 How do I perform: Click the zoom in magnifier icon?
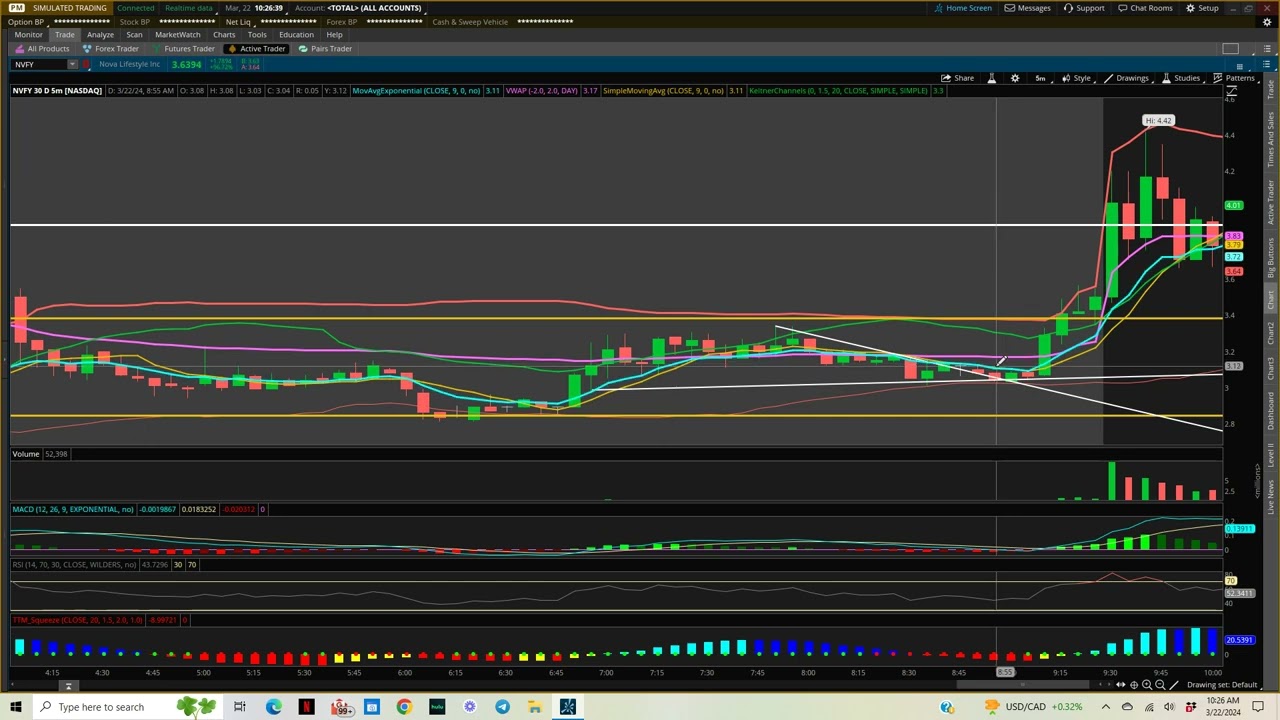tap(1147, 685)
